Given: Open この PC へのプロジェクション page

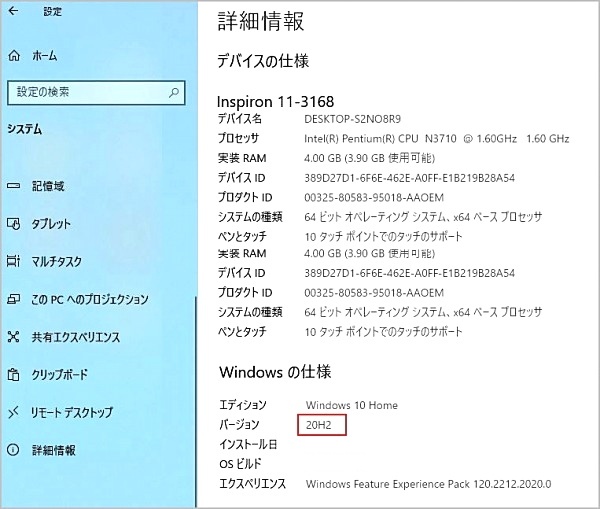Looking at the screenshot, I should pos(90,299).
